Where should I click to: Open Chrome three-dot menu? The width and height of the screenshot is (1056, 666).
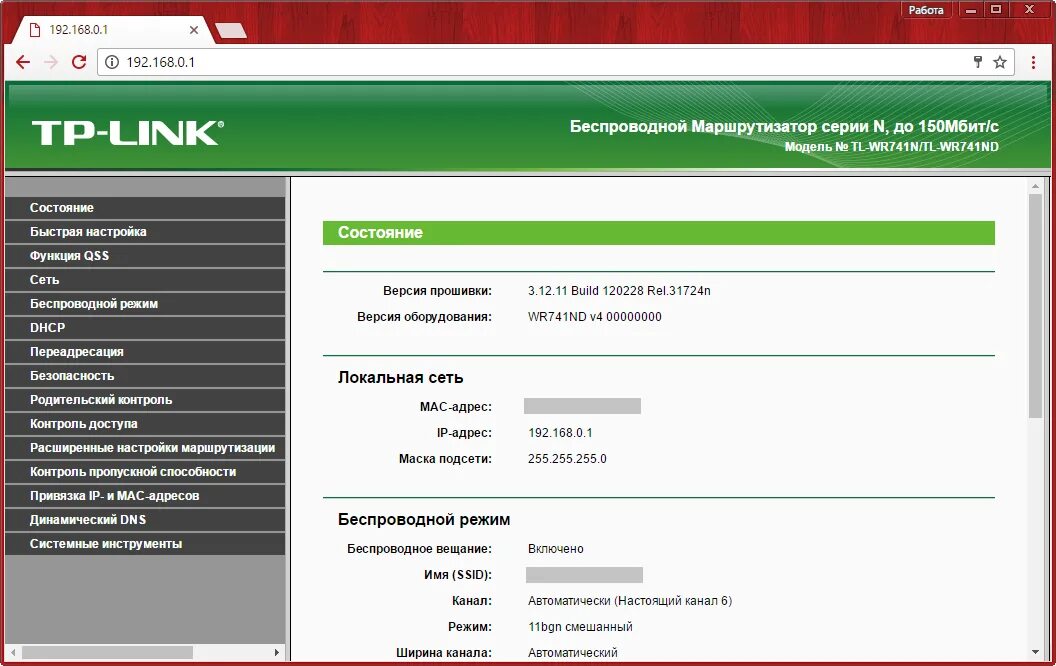(1033, 62)
